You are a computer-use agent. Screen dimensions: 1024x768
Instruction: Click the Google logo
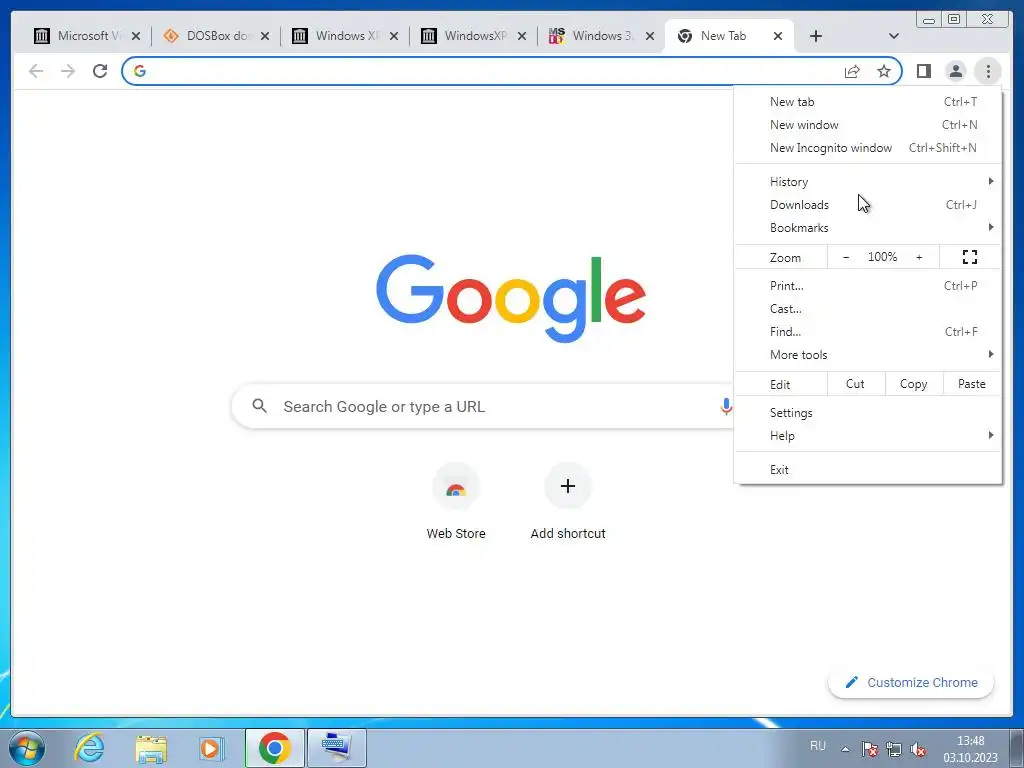click(x=511, y=298)
